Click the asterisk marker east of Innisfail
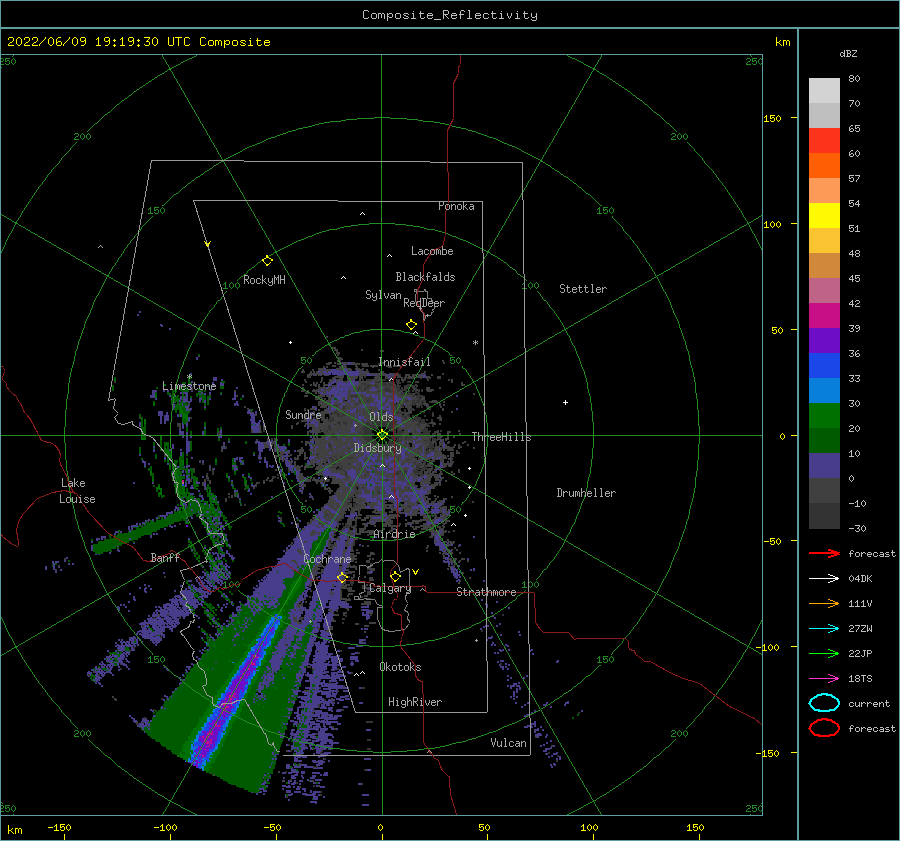This screenshot has width=900, height=841. 475,343
